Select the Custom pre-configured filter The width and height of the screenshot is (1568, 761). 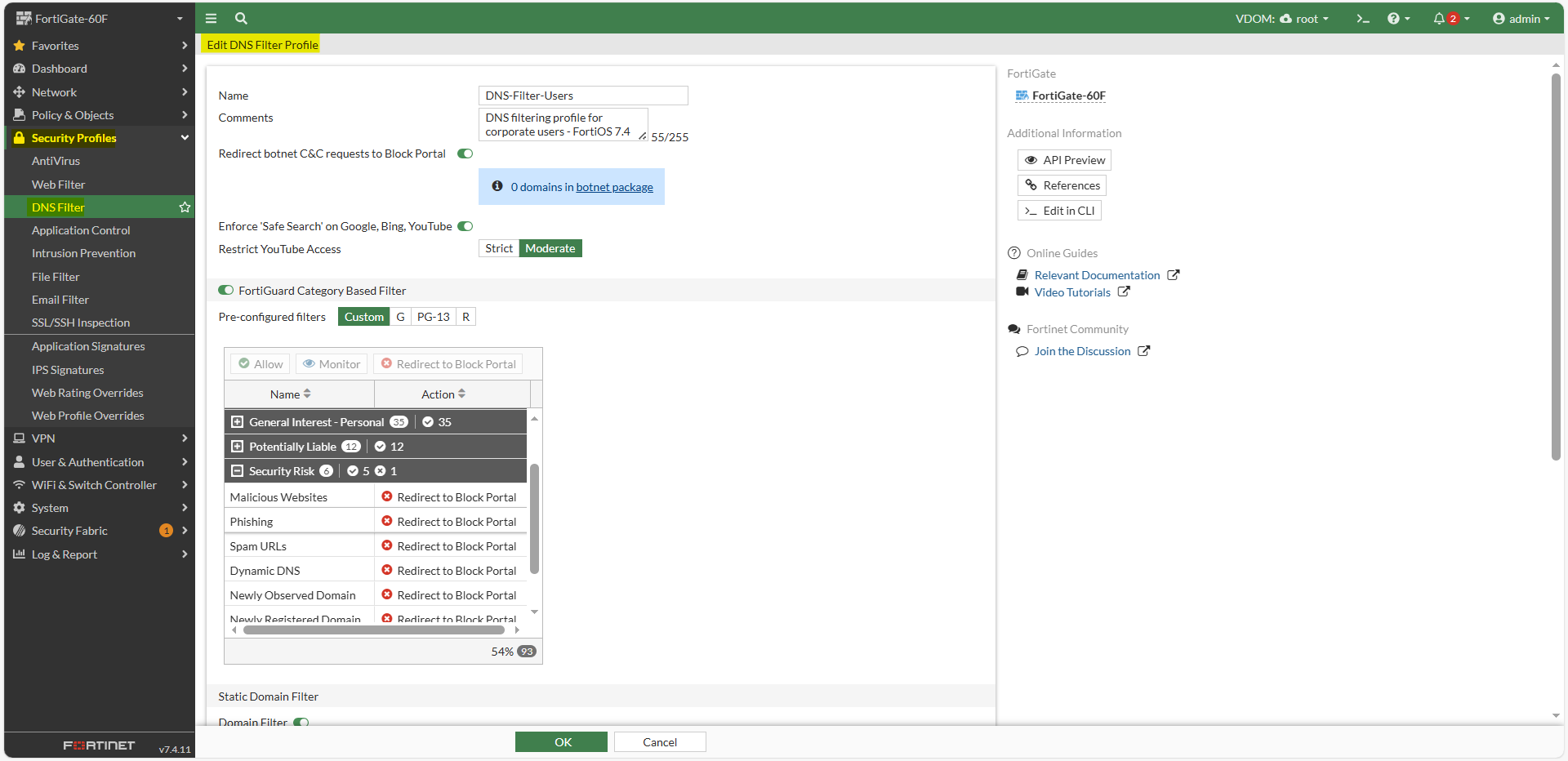(x=363, y=317)
